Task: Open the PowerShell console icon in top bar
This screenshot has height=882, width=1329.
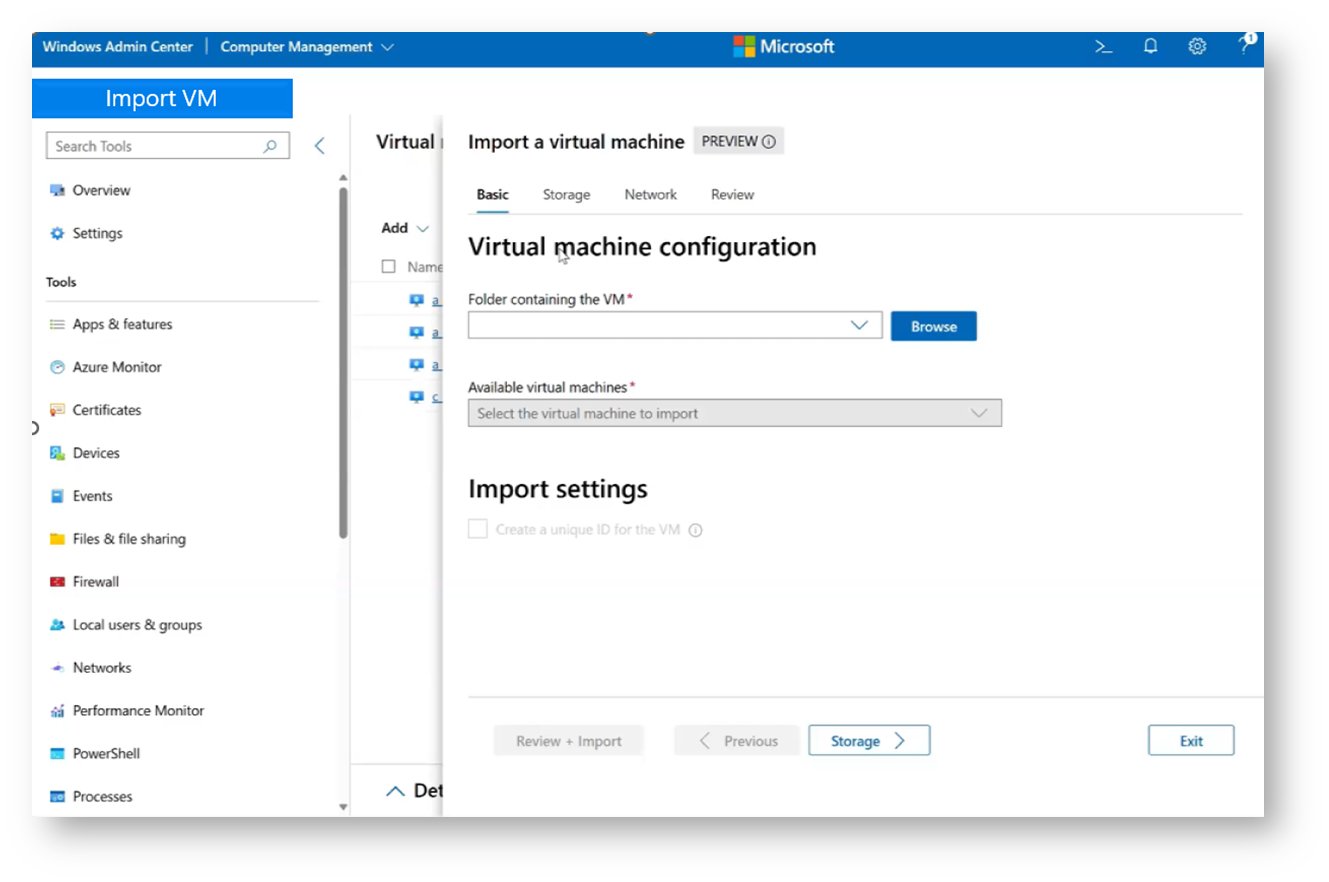Action: [x=1101, y=46]
